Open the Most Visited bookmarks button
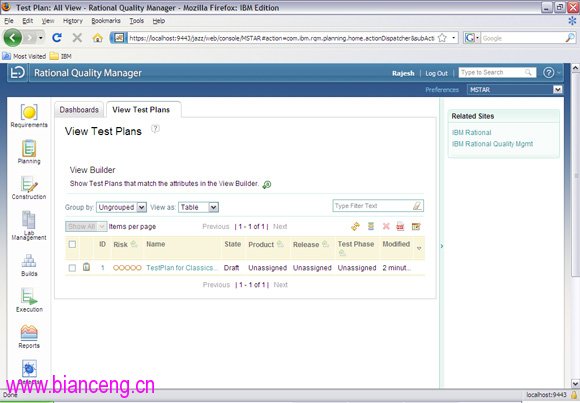This screenshot has width=580, height=403. [x=24, y=56]
